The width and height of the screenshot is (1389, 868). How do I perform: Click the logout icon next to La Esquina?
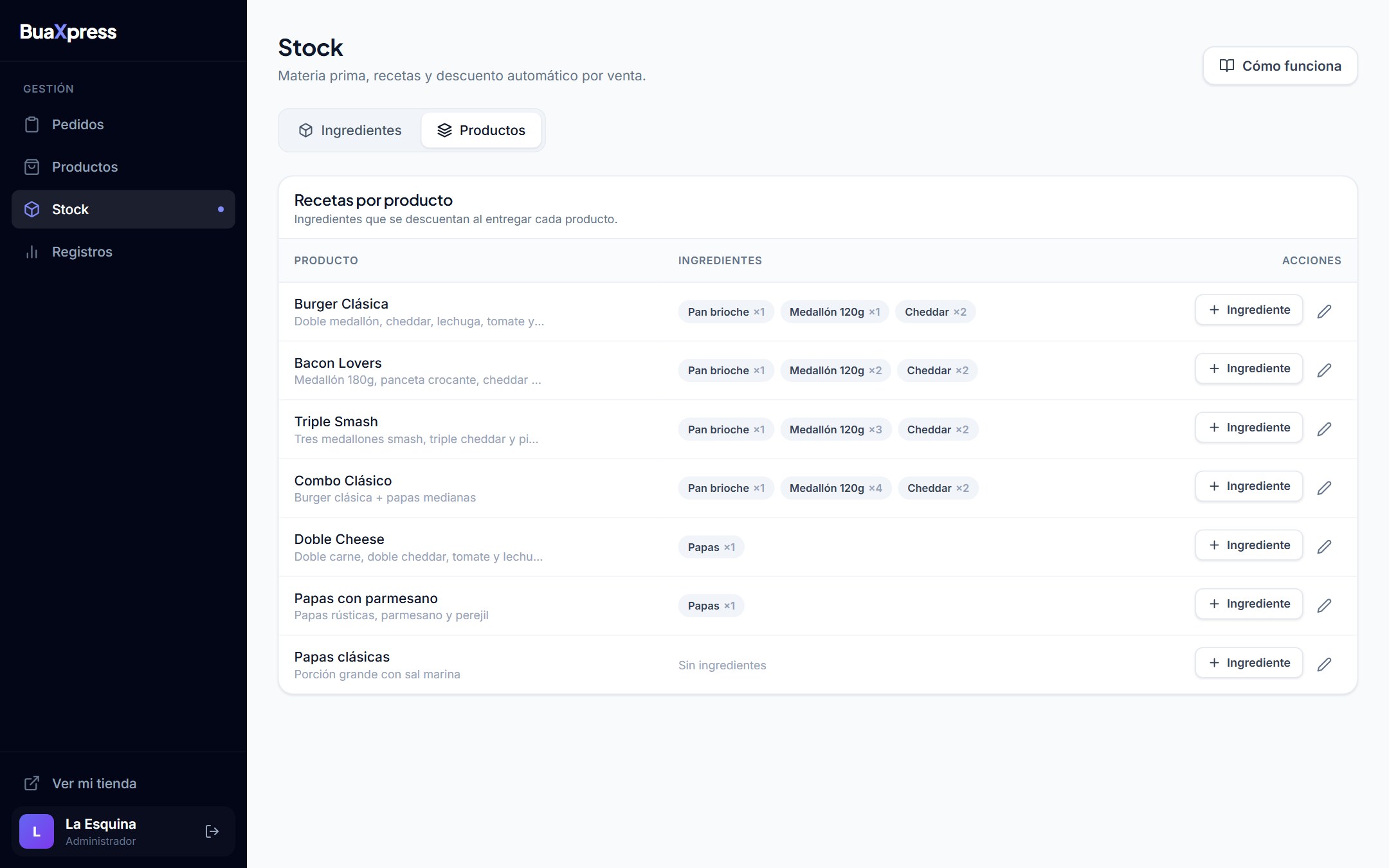[212, 831]
